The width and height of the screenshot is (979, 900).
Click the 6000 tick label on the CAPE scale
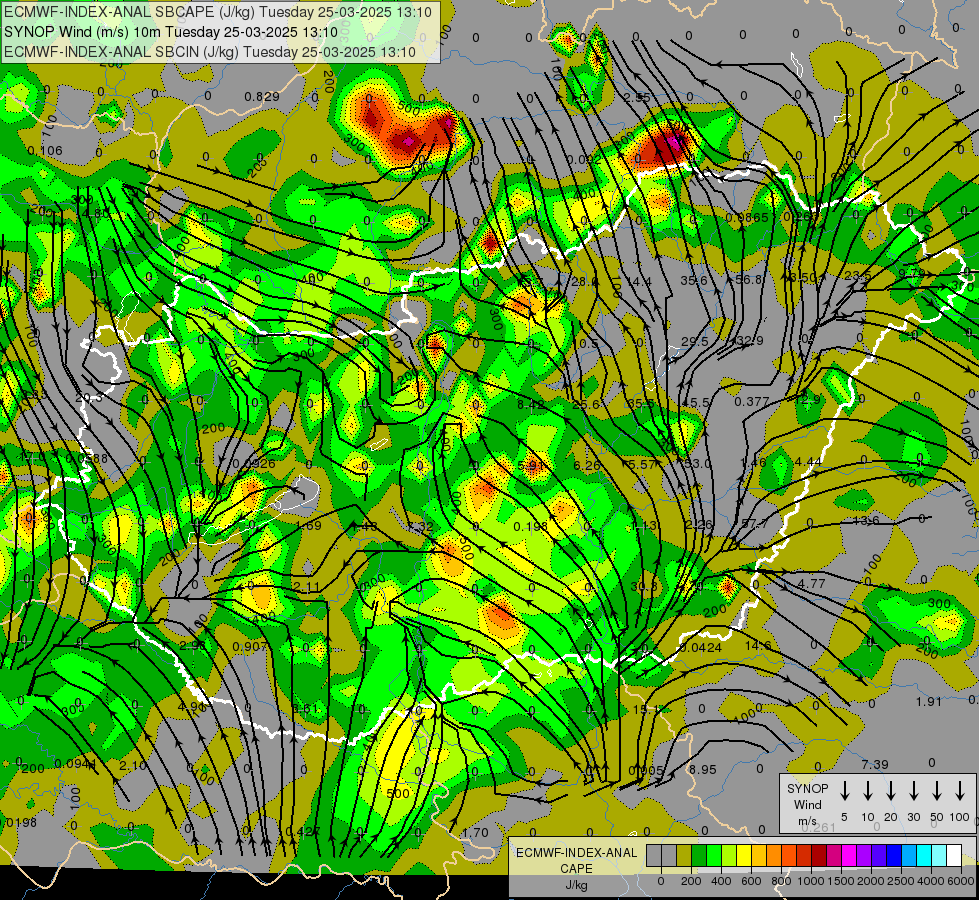coord(961,881)
